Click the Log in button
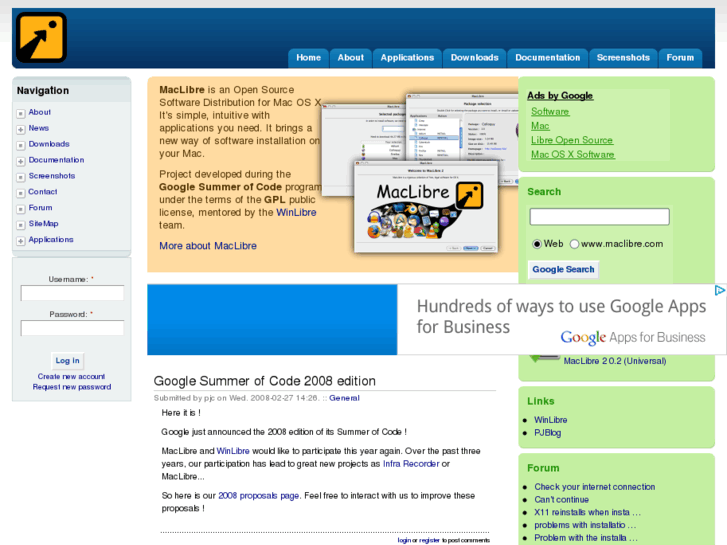The width and height of the screenshot is (727, 545). [68, 361]
